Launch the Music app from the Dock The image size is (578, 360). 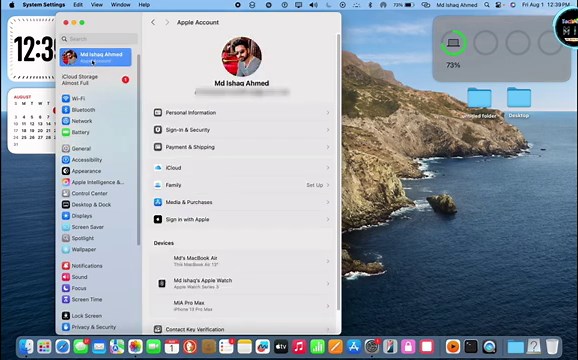click(299, 346)
